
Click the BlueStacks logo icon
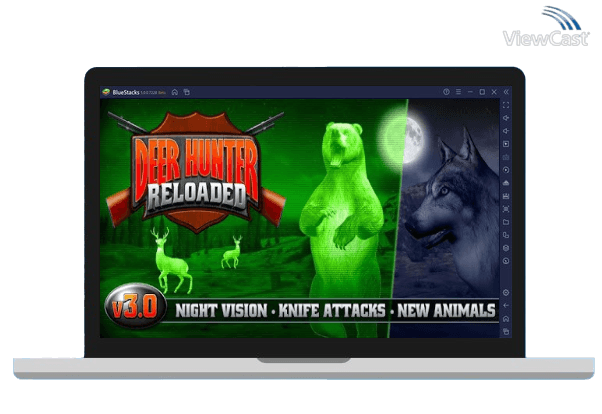click(x=106, y=92)
